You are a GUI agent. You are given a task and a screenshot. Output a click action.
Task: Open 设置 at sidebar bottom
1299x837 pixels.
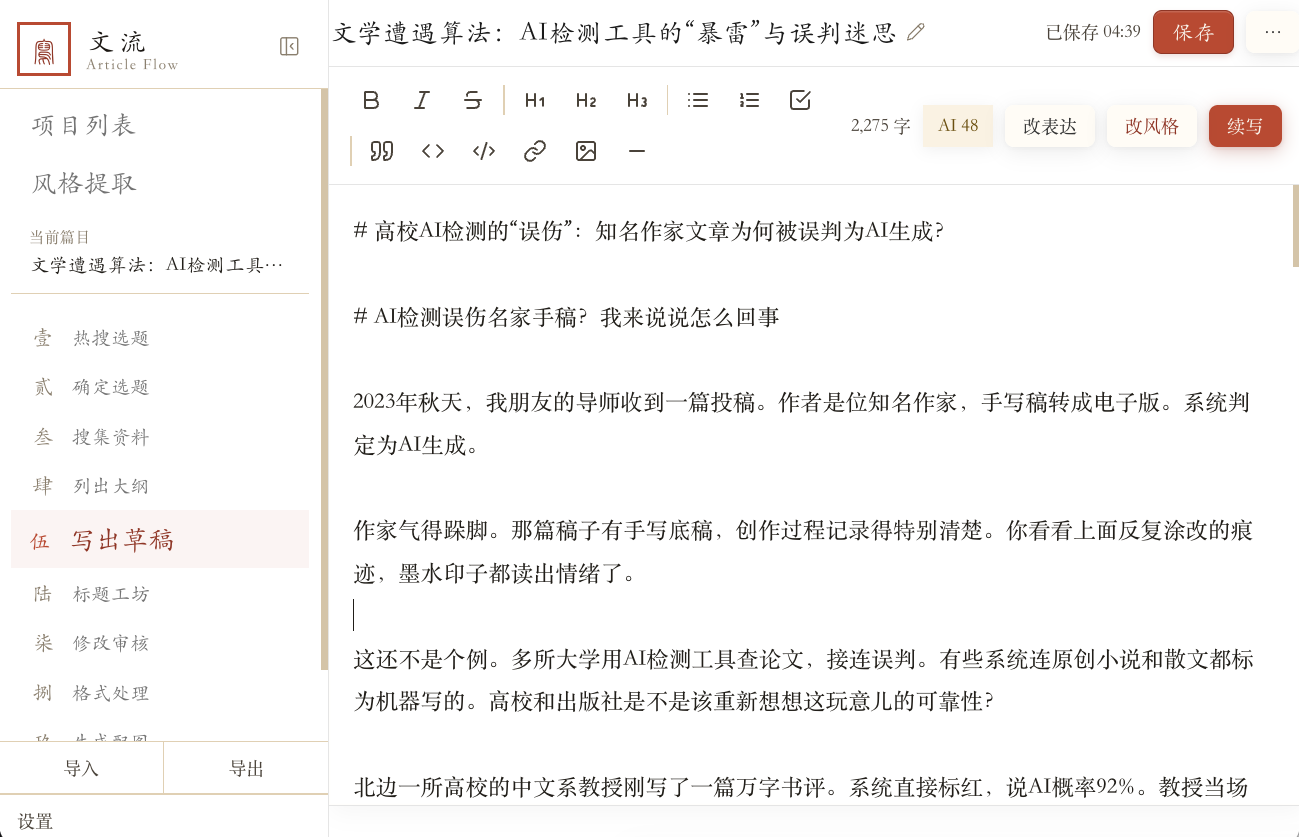coord(36,821)
